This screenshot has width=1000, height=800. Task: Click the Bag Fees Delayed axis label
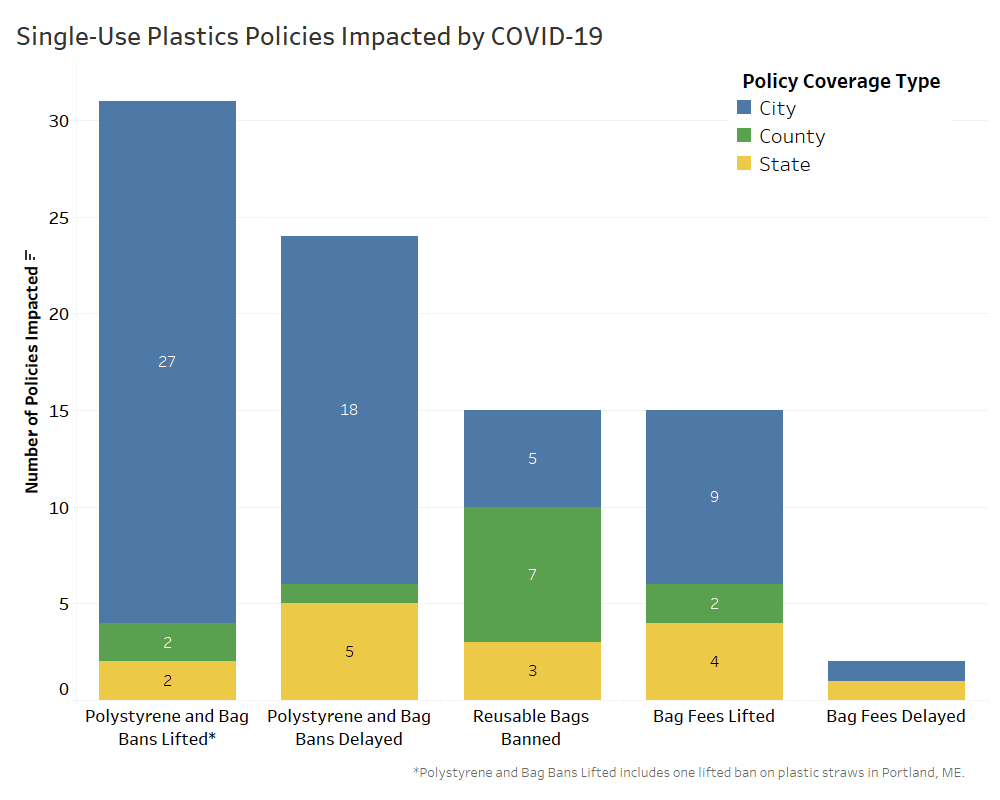point(896,716)
